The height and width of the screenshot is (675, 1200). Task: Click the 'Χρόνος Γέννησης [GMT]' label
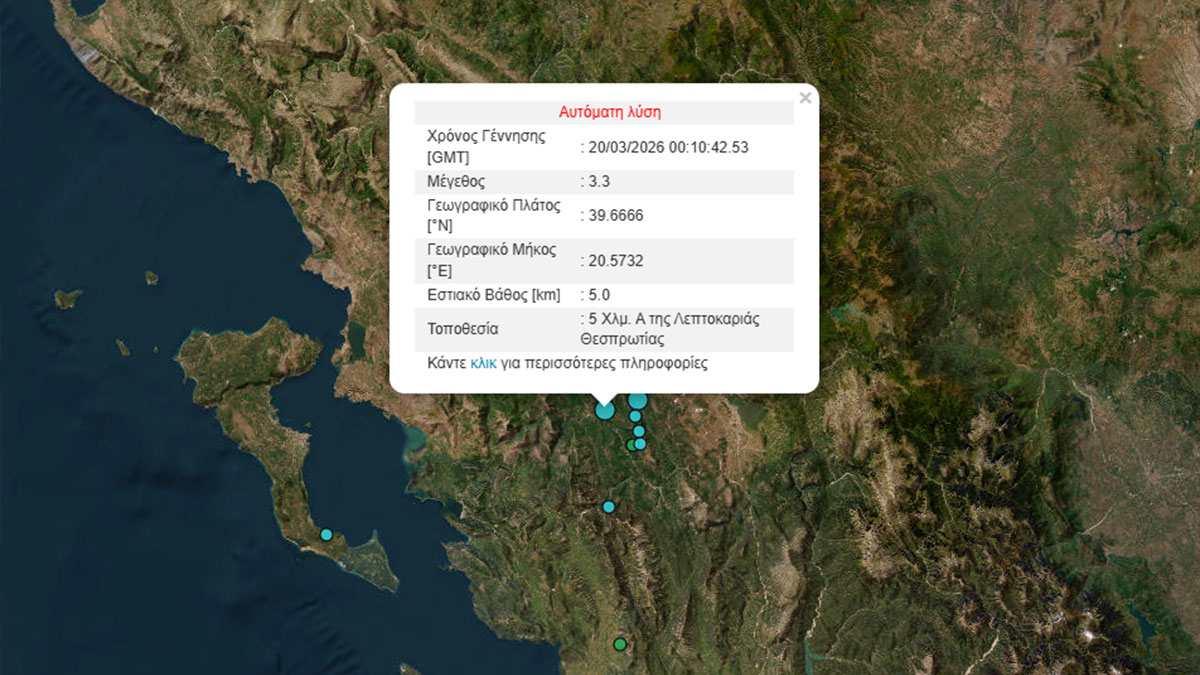486,147
